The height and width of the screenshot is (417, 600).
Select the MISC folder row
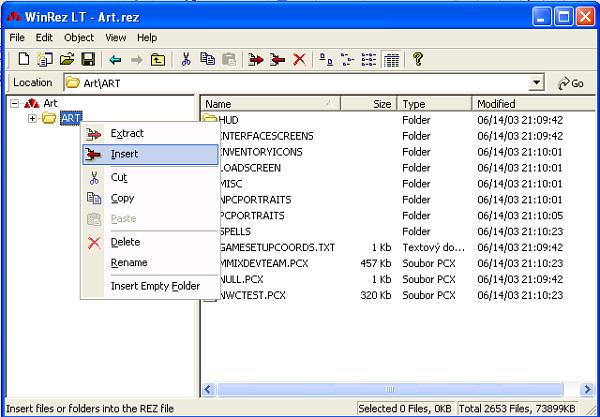pyautogui.click(x=398, y=184)
